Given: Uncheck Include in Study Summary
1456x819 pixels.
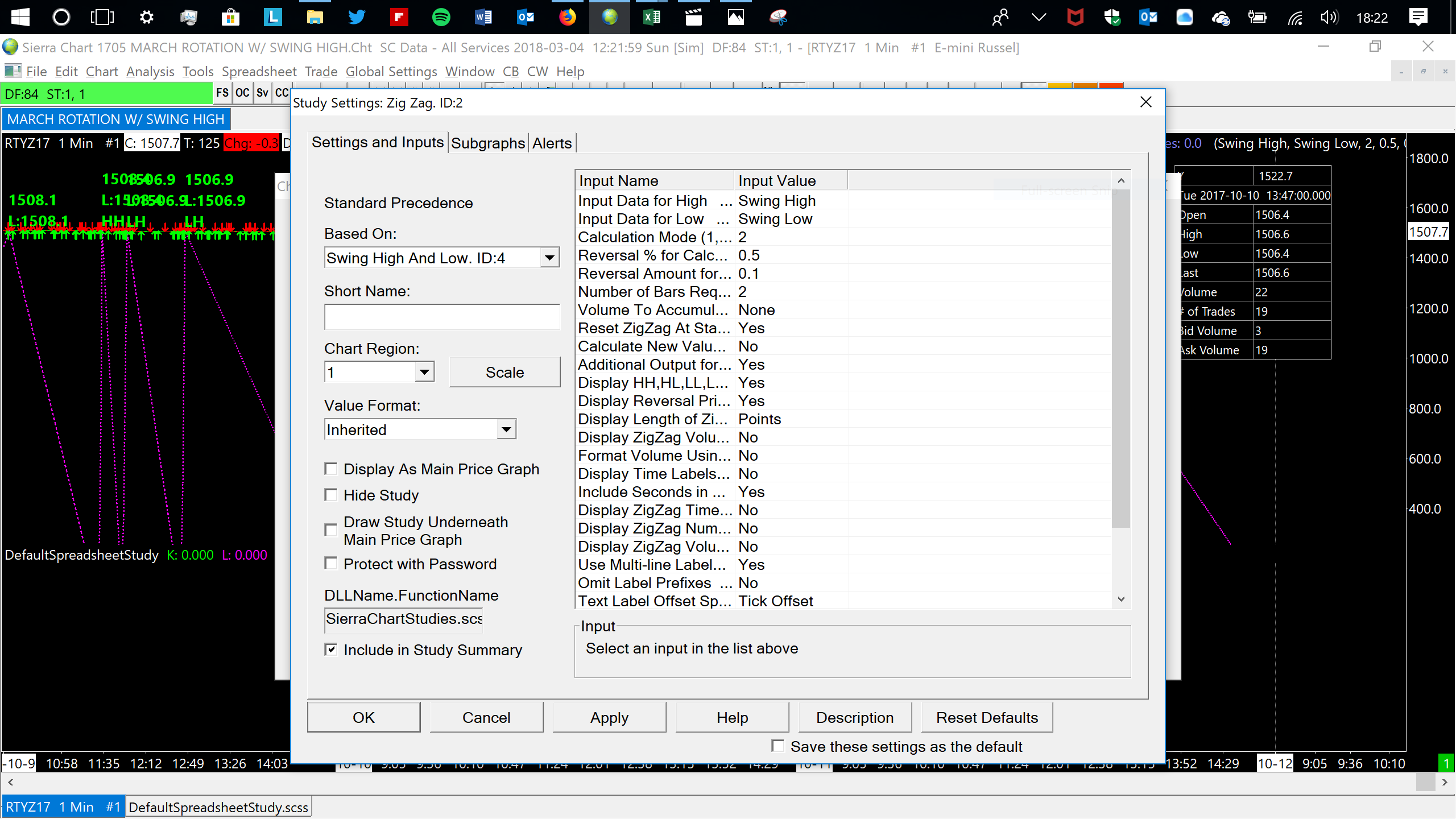Looking at the screenshot, I should 331,650.
